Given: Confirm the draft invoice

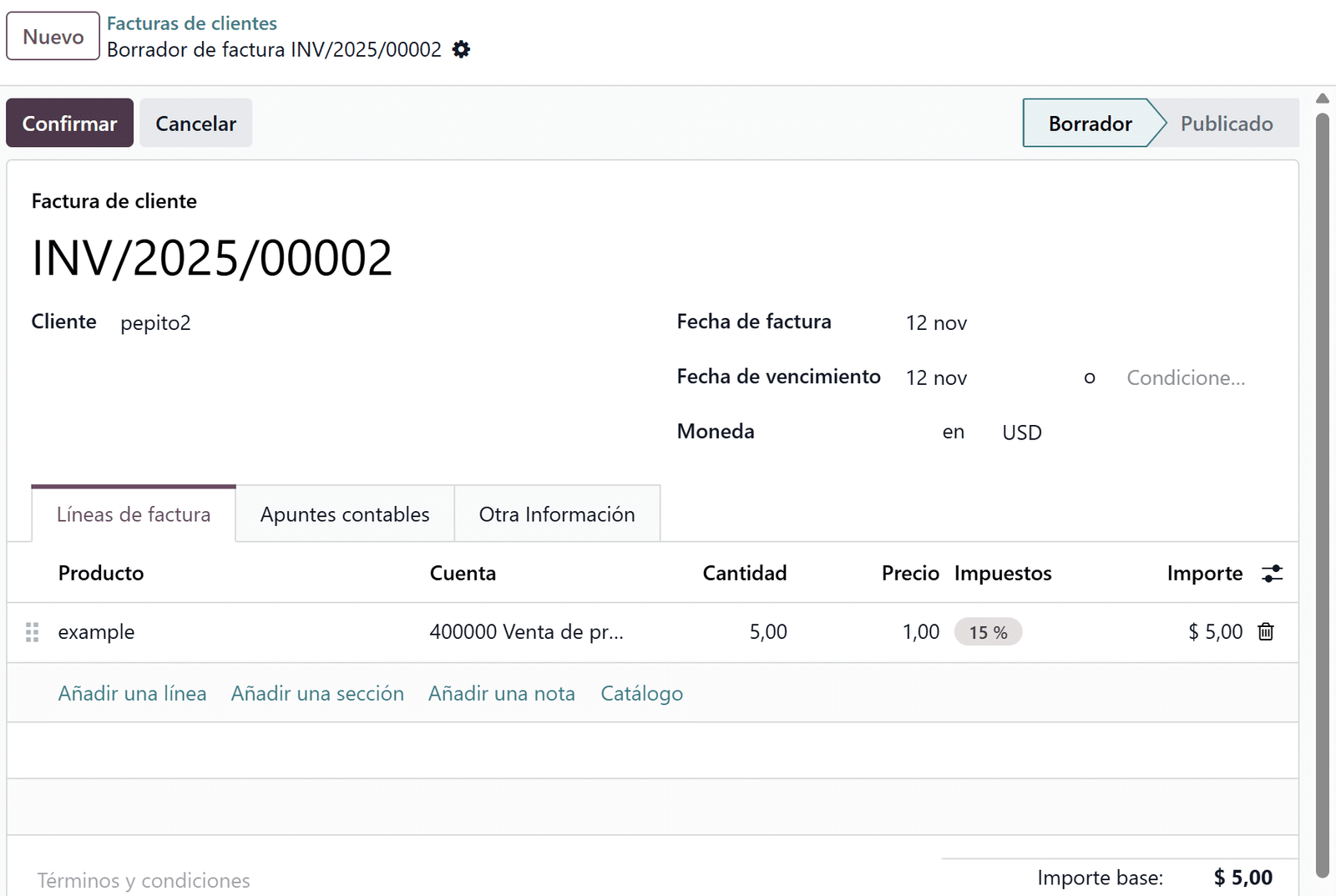Looking at the screenshot, I should (x=69, y=123).
